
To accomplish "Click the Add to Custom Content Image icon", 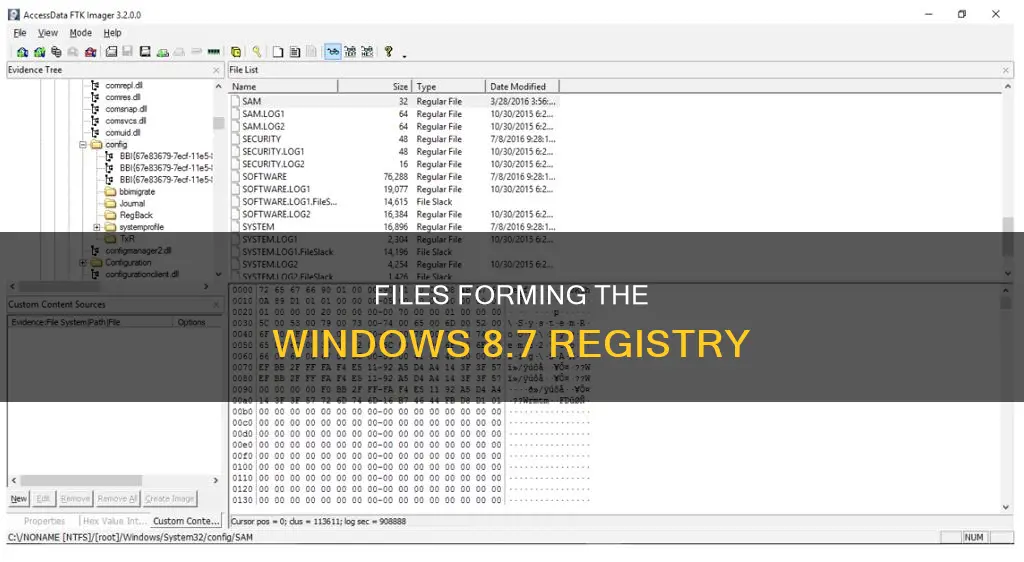I will [163, 52].
